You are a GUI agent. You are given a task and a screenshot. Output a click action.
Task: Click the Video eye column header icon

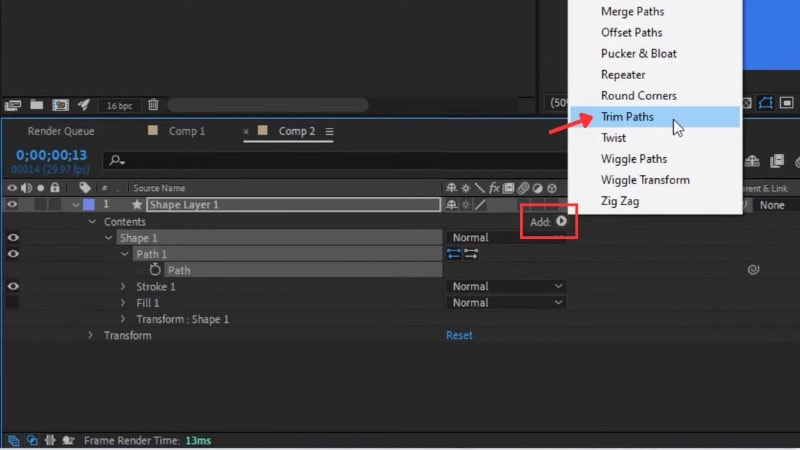tap(12, 188)
